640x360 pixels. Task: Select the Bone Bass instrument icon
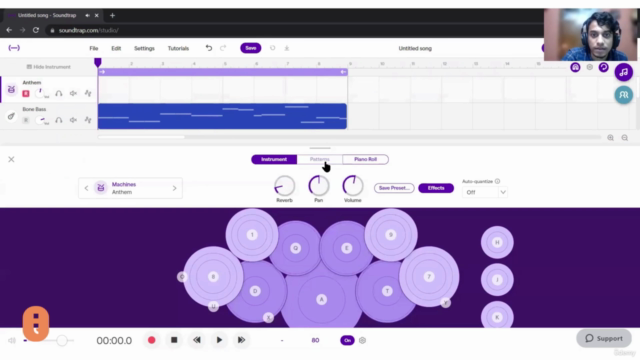coord(11,116)
